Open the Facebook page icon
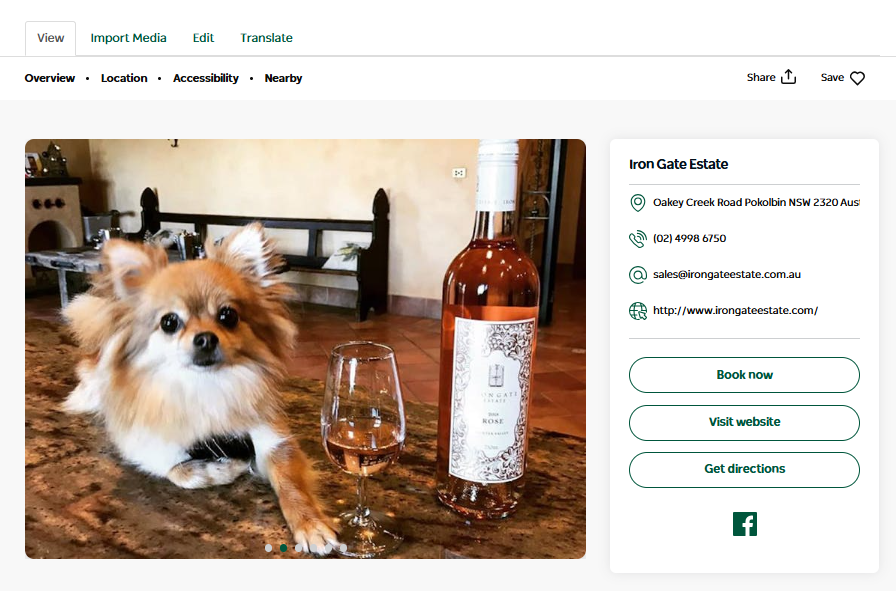Screen dimensions: 896x591 pos(744,524)
